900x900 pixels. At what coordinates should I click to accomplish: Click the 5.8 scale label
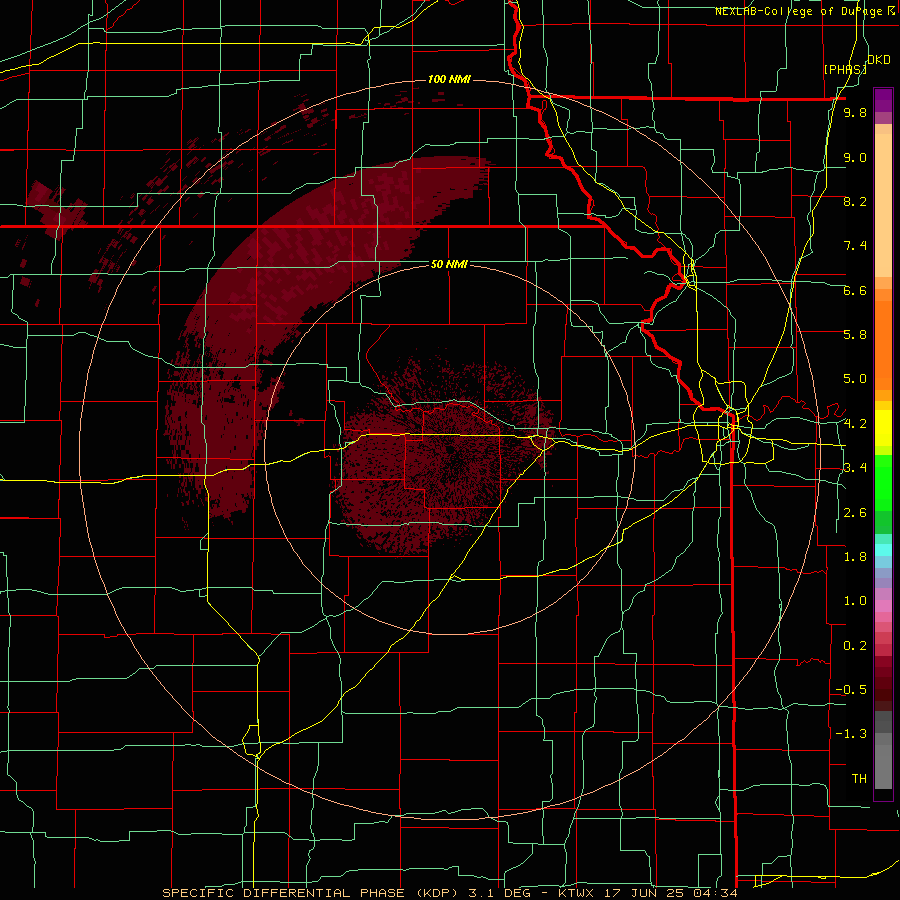click(x=855, y=334)
